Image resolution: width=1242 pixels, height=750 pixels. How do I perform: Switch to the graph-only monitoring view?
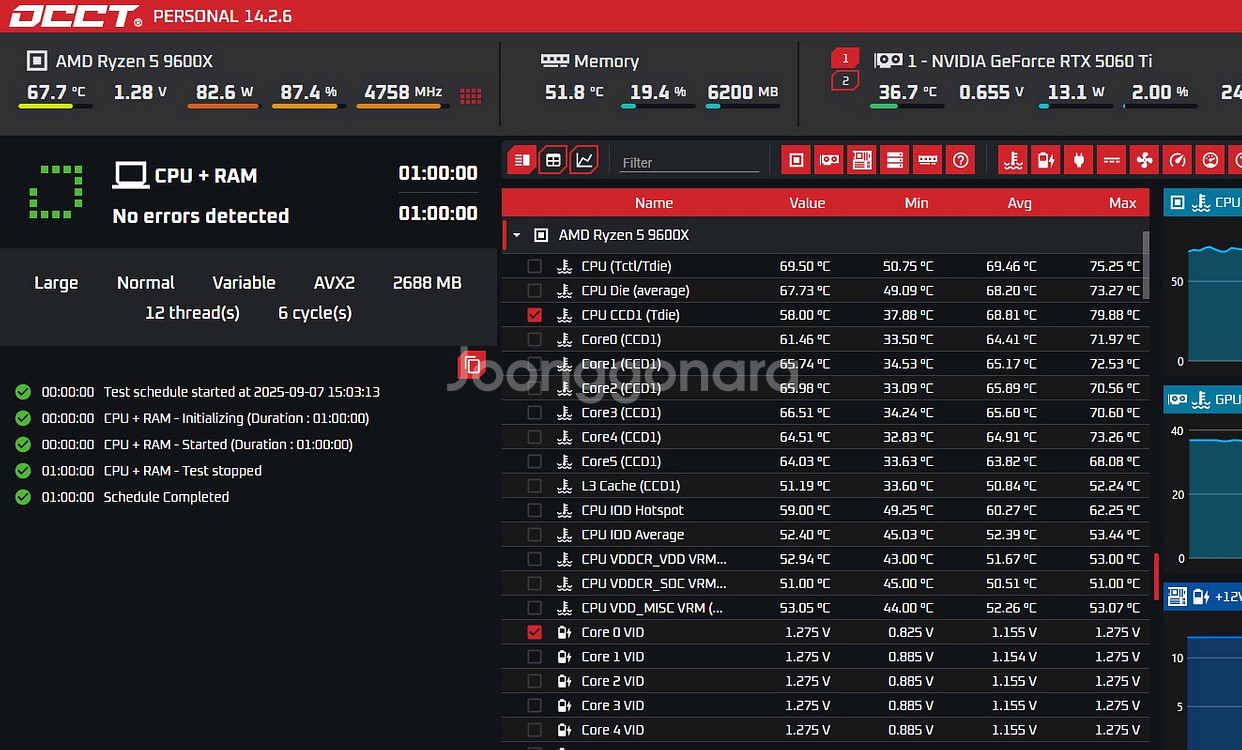(x=584, y=160)
